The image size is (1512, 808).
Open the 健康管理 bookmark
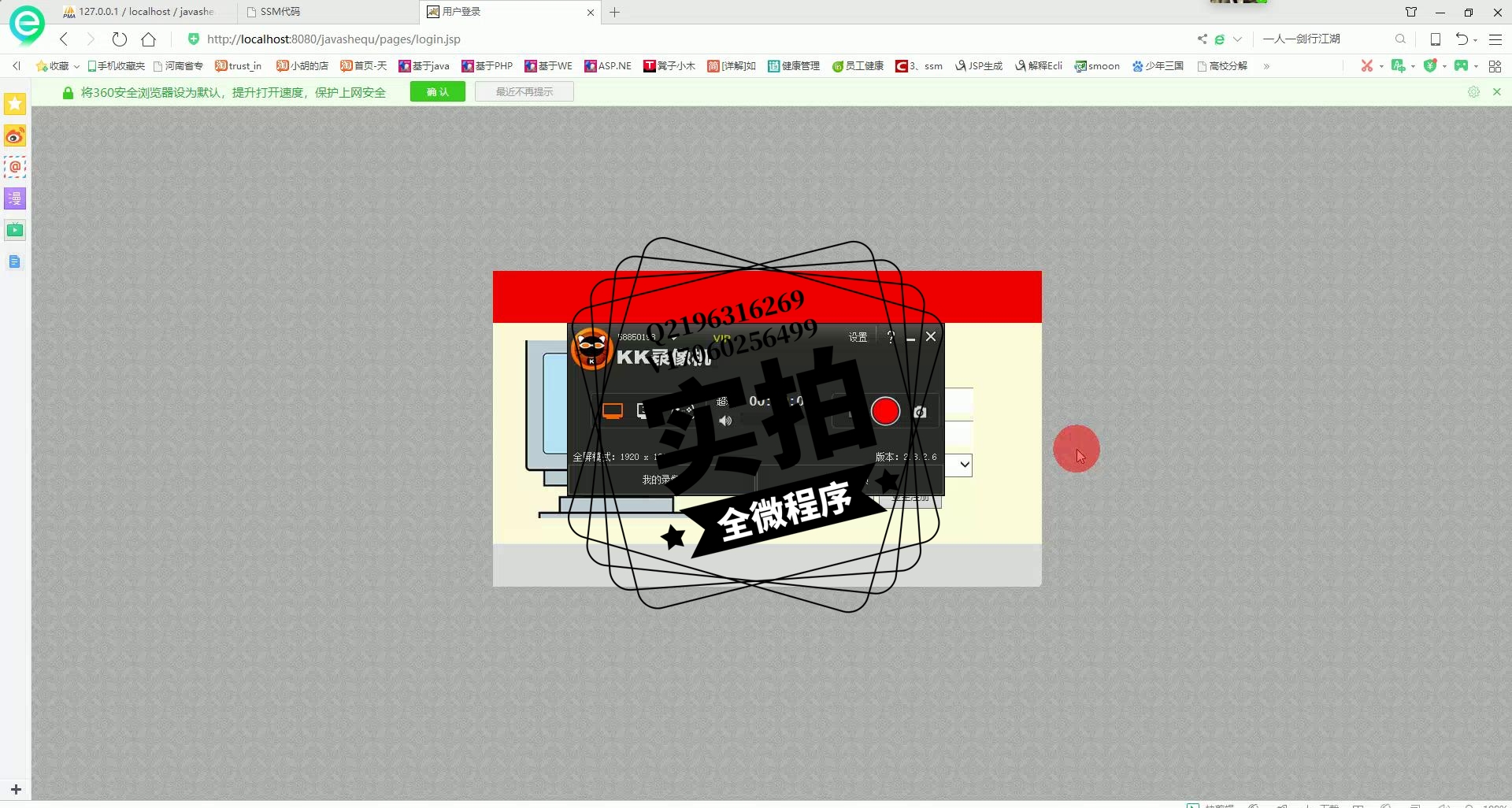tap(794, 66)
